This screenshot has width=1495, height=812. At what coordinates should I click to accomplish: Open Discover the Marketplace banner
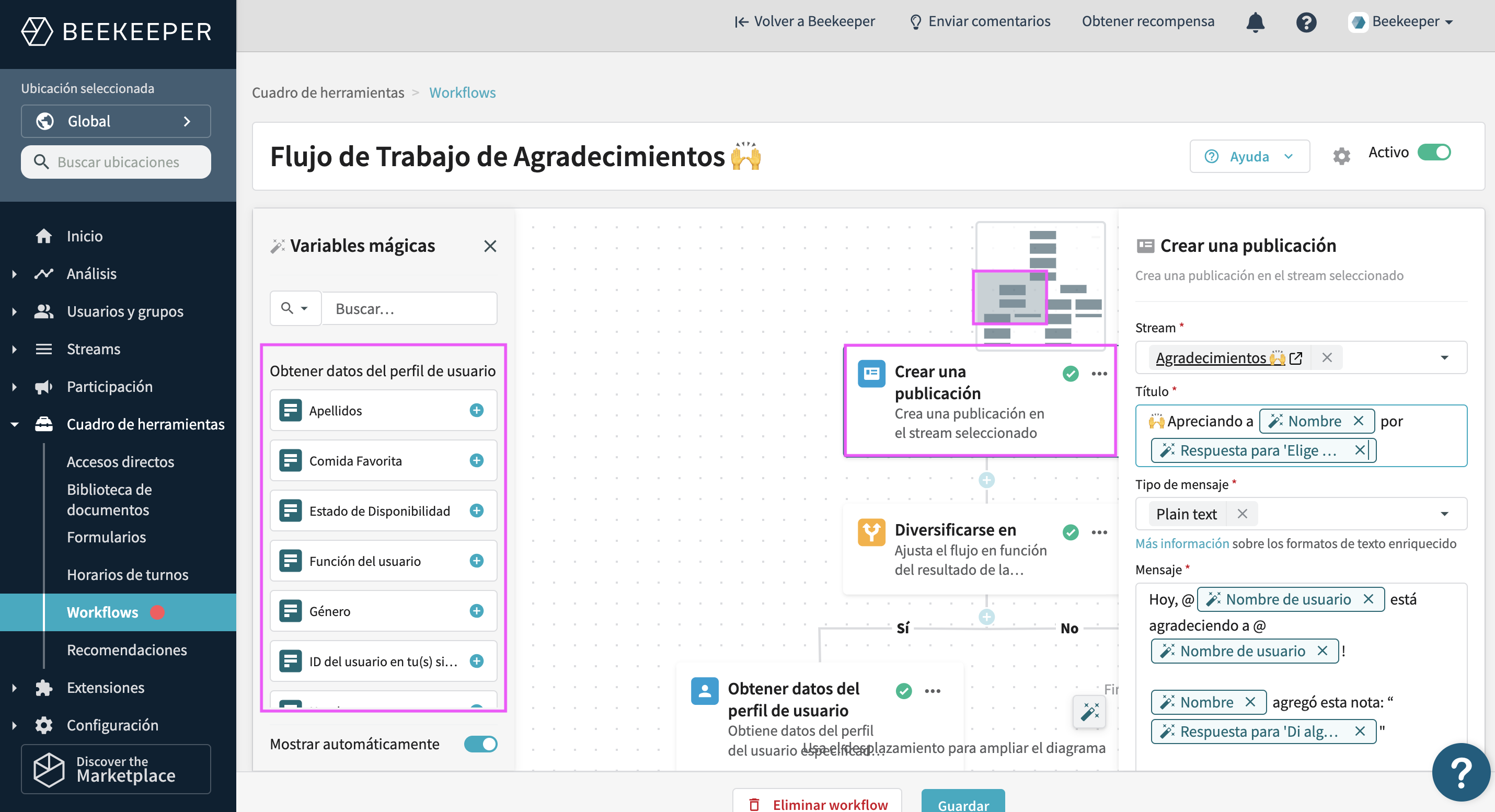point(116,769)
